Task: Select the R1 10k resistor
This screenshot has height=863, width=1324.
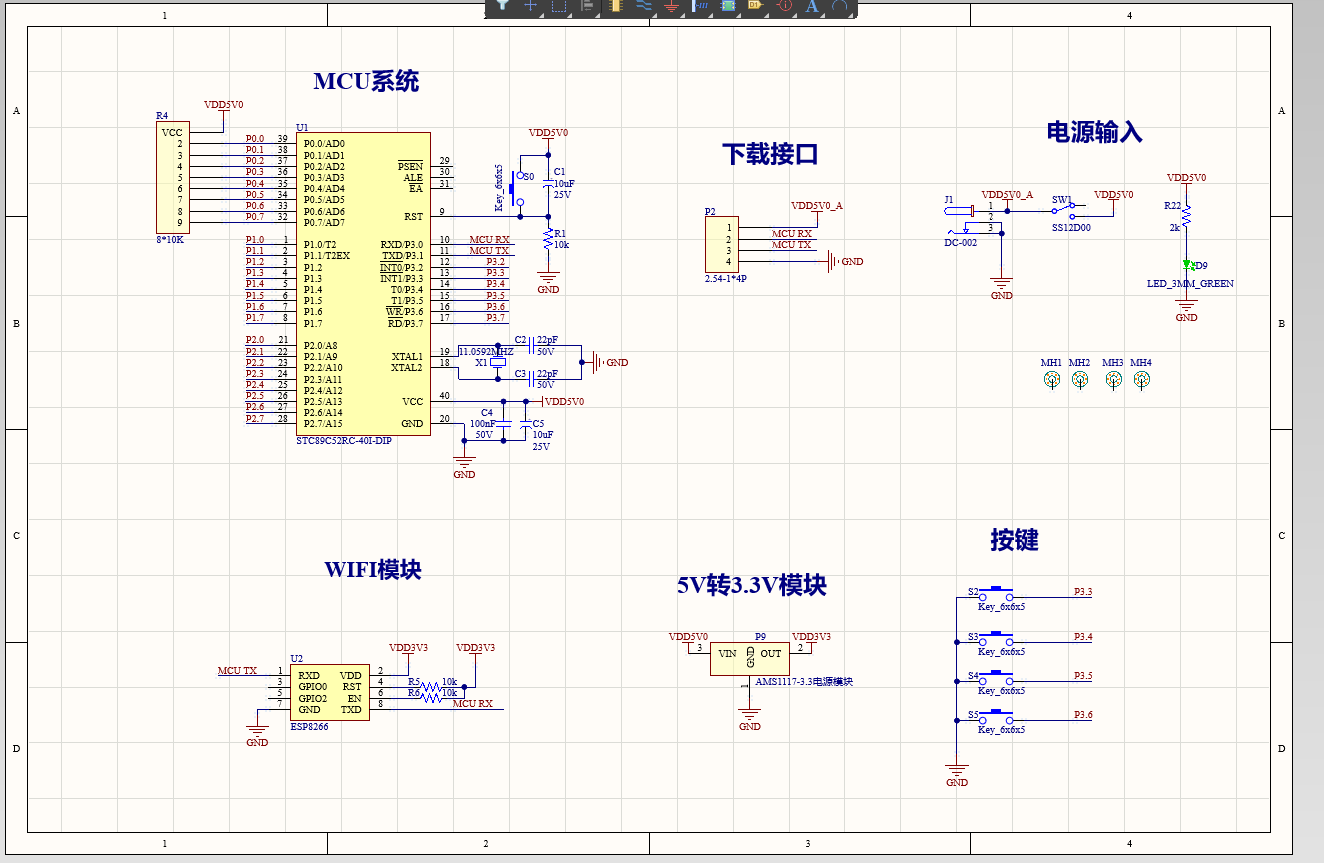Action: pos(548,240)
